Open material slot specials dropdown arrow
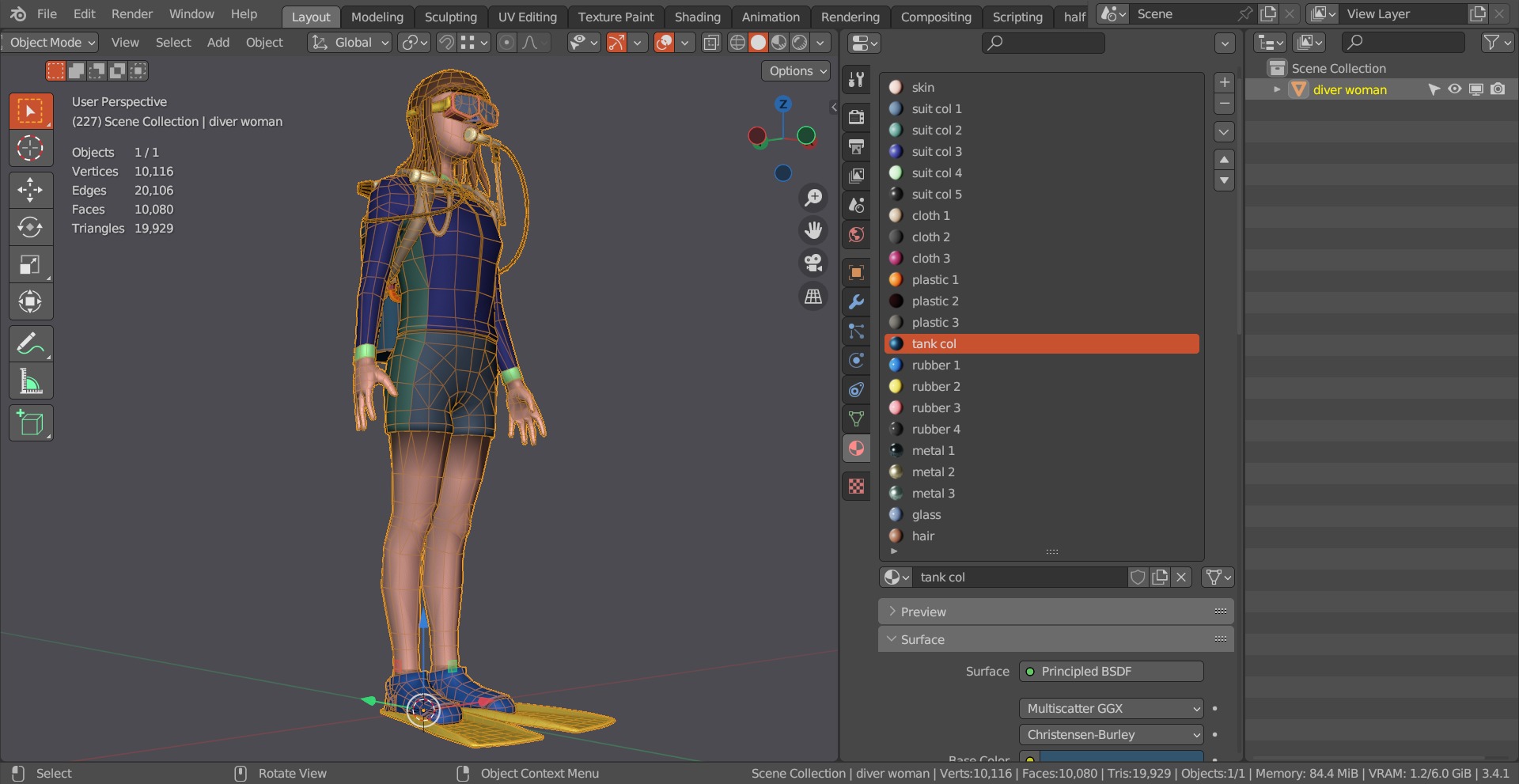Screen dimensions: 1519x784 (x=1224, y=131)
